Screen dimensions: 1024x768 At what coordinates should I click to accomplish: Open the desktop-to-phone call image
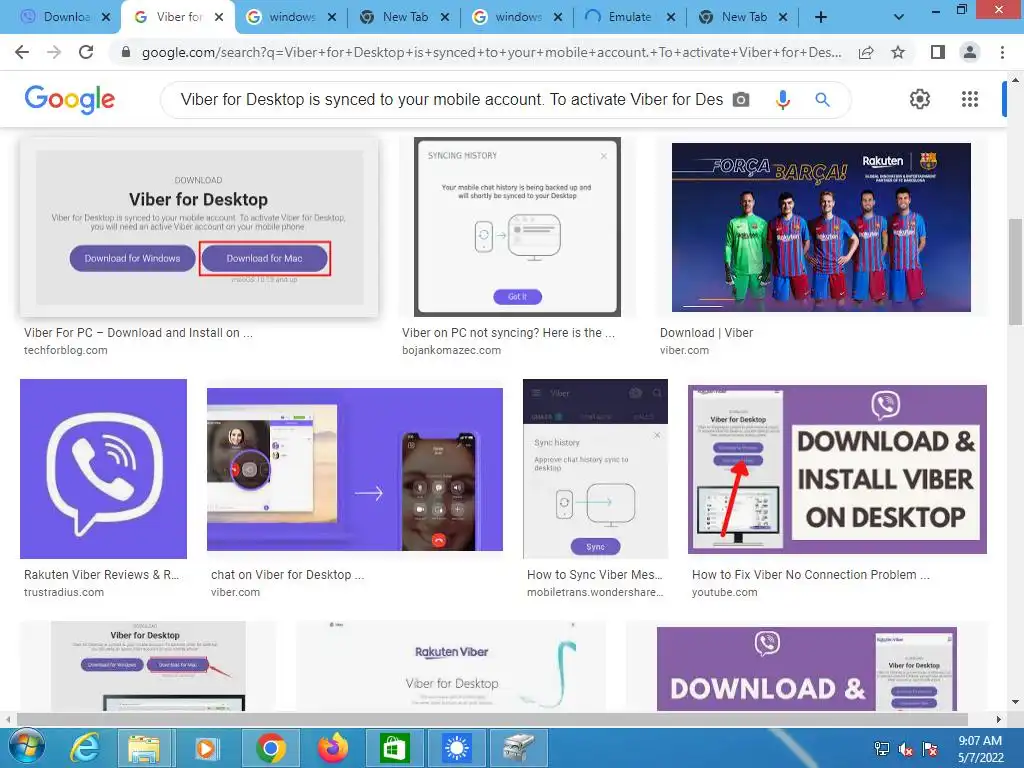pos(355,469)
